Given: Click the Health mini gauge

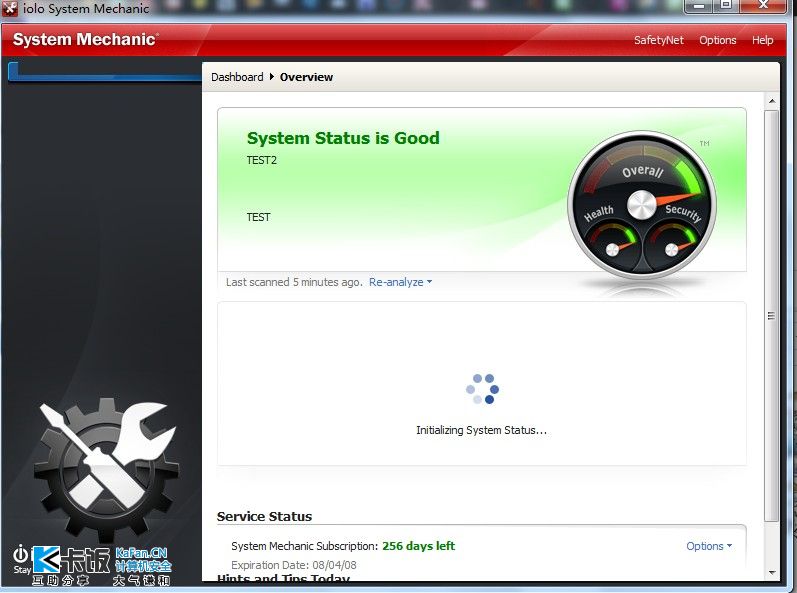Looking at the screenshot, I should point(612,244).
